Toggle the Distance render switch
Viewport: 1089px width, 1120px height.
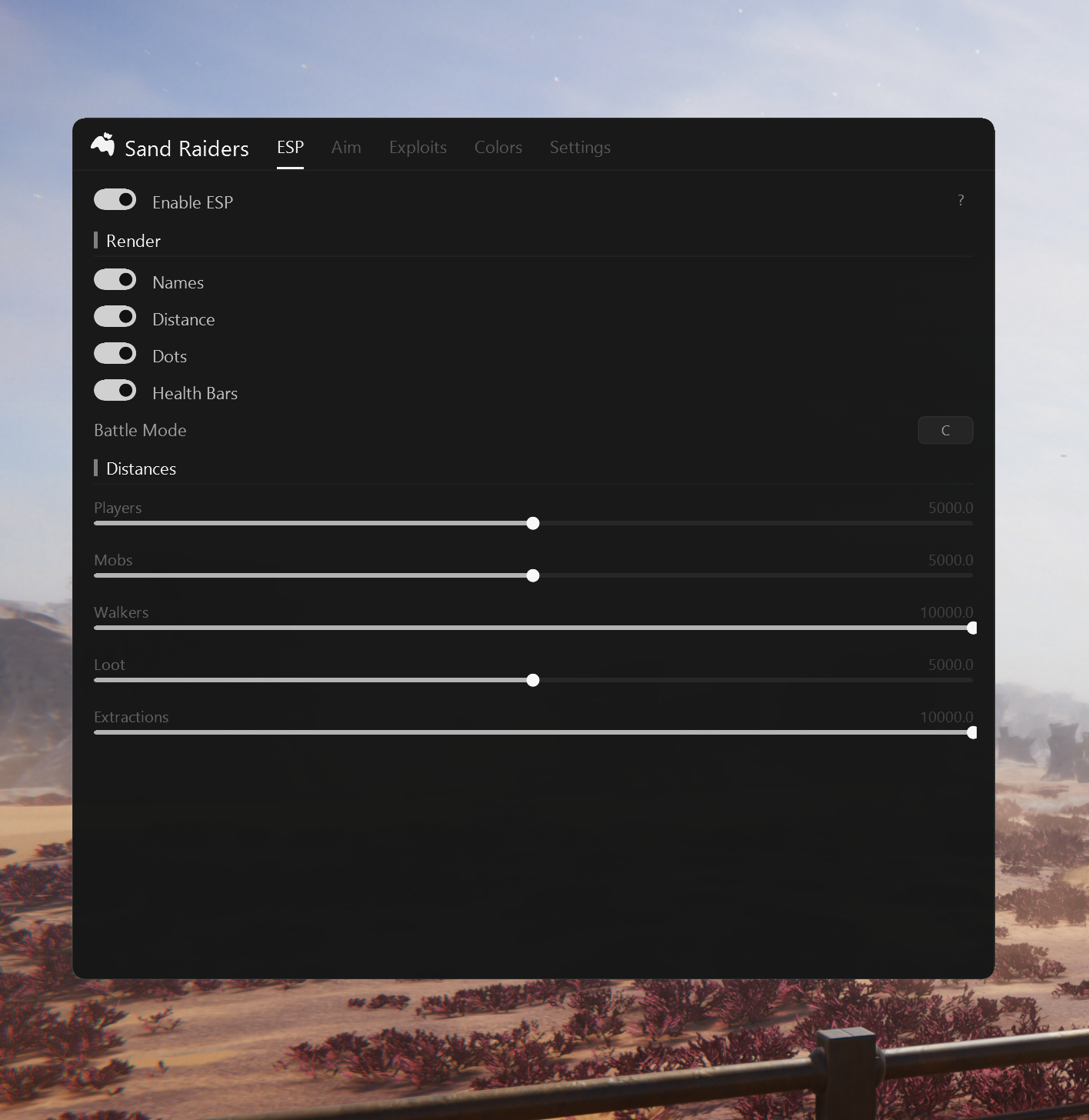click(x=115, y=317)
